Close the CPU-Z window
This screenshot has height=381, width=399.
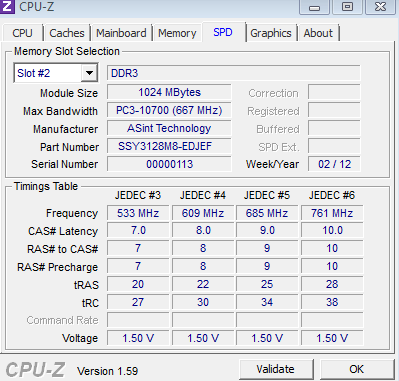click(380, 7)
